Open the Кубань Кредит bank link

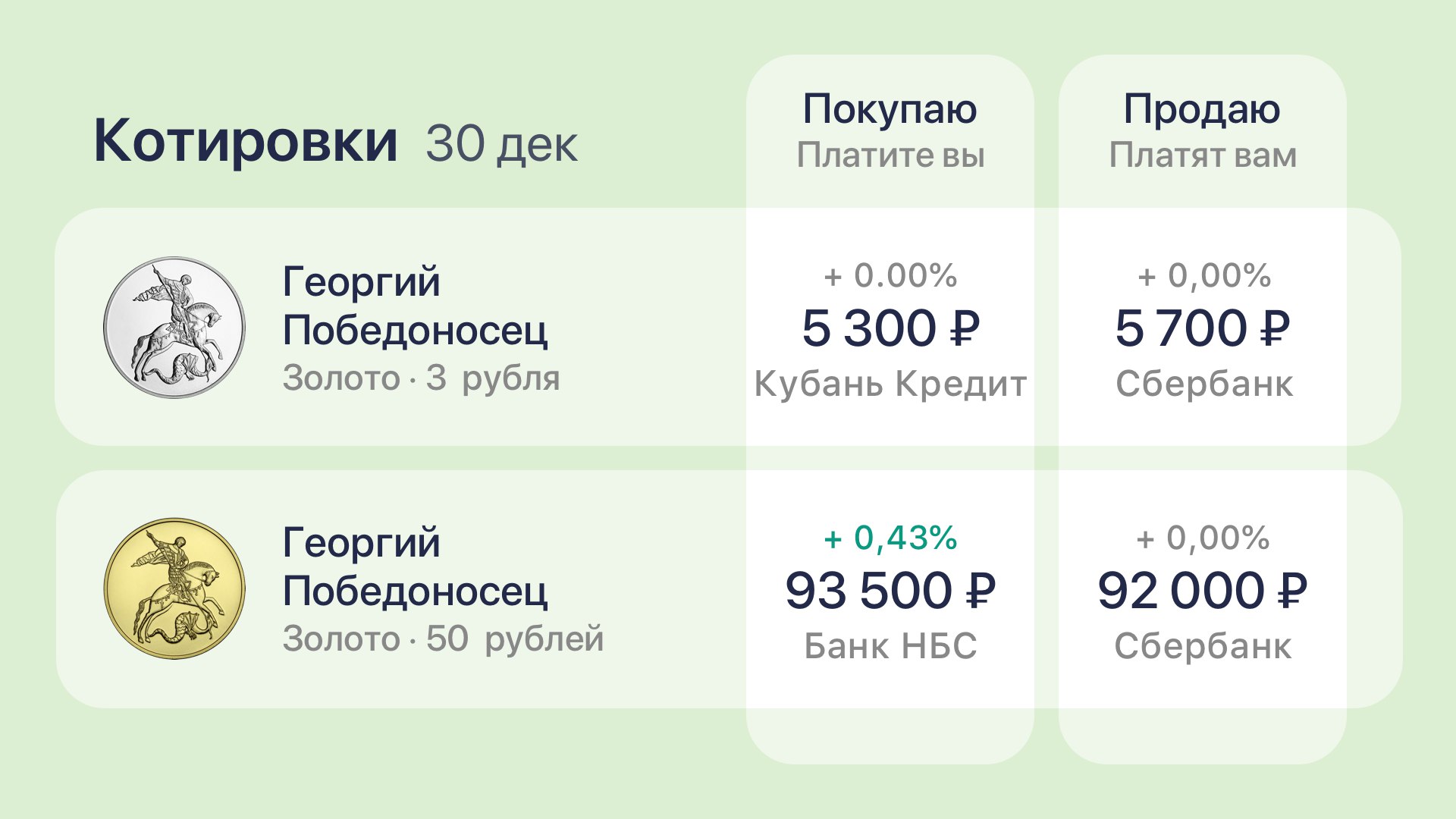coord(890,384)
